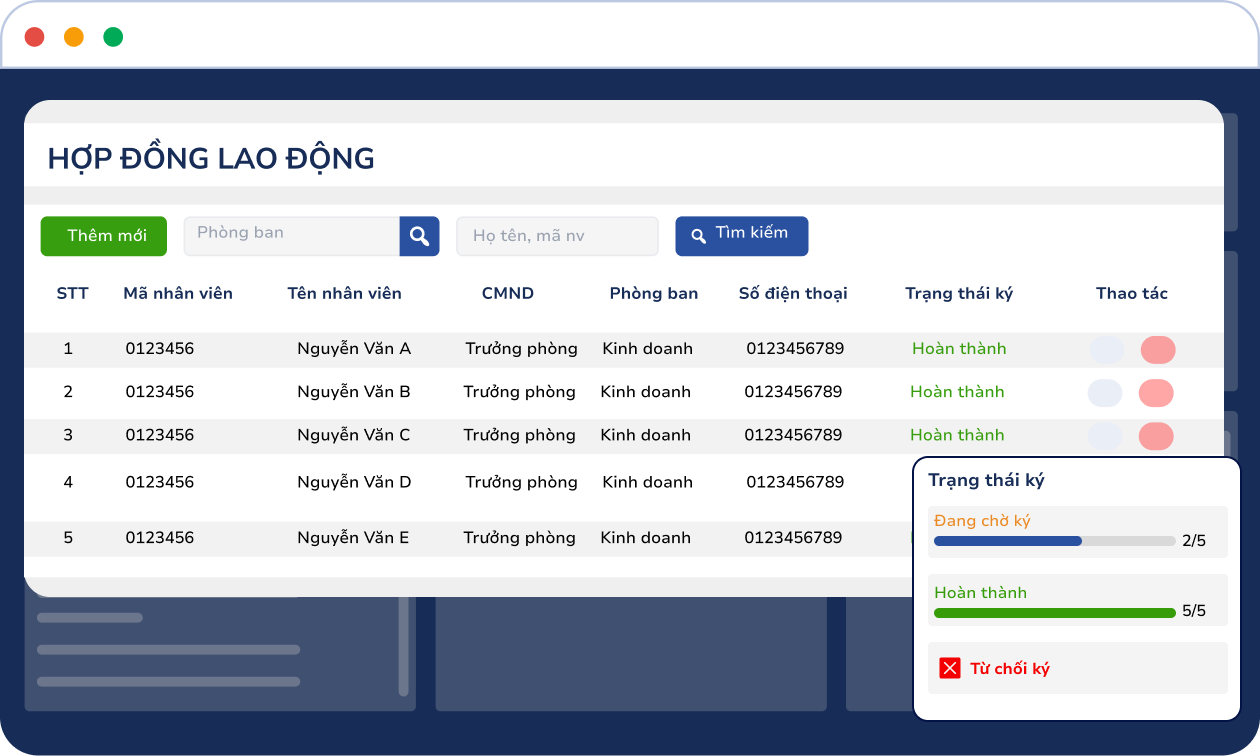The image size is (1260, 756).
Task: Click the light blue action pill for Nguyễn Văn A
Action: point(1107,350)
